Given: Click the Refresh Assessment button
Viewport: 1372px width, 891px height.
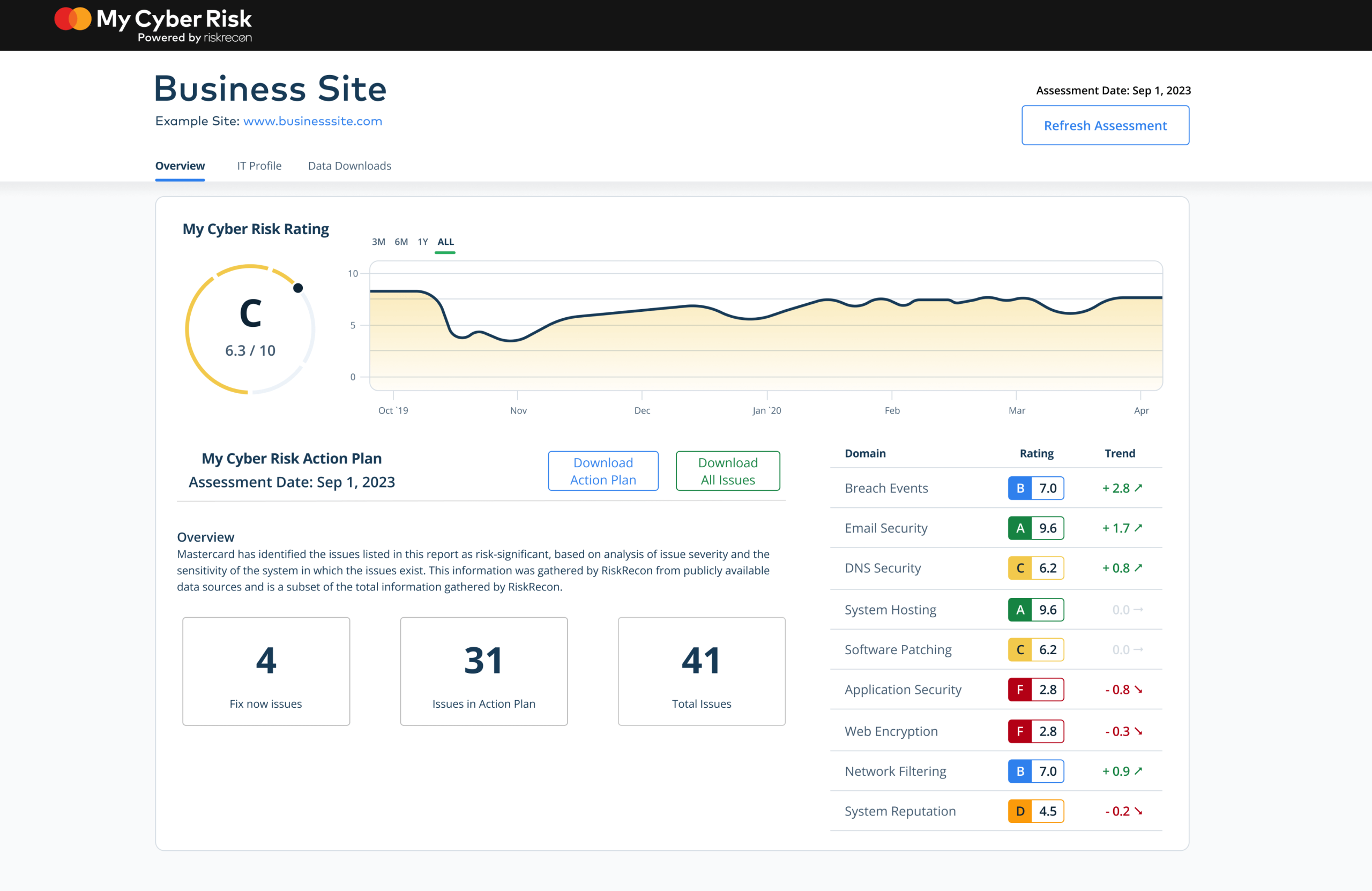Looking at the screenshot, I should tap(1105, 125).
